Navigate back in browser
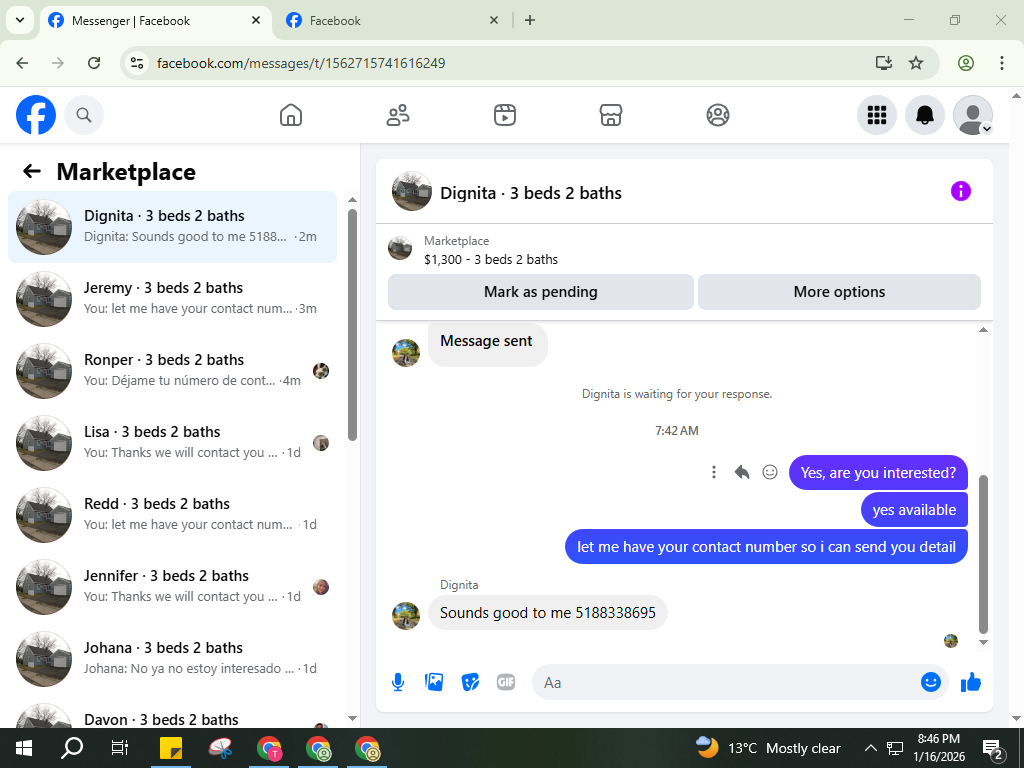This screenshot has height=768, width=1024. tap(22, 63)
